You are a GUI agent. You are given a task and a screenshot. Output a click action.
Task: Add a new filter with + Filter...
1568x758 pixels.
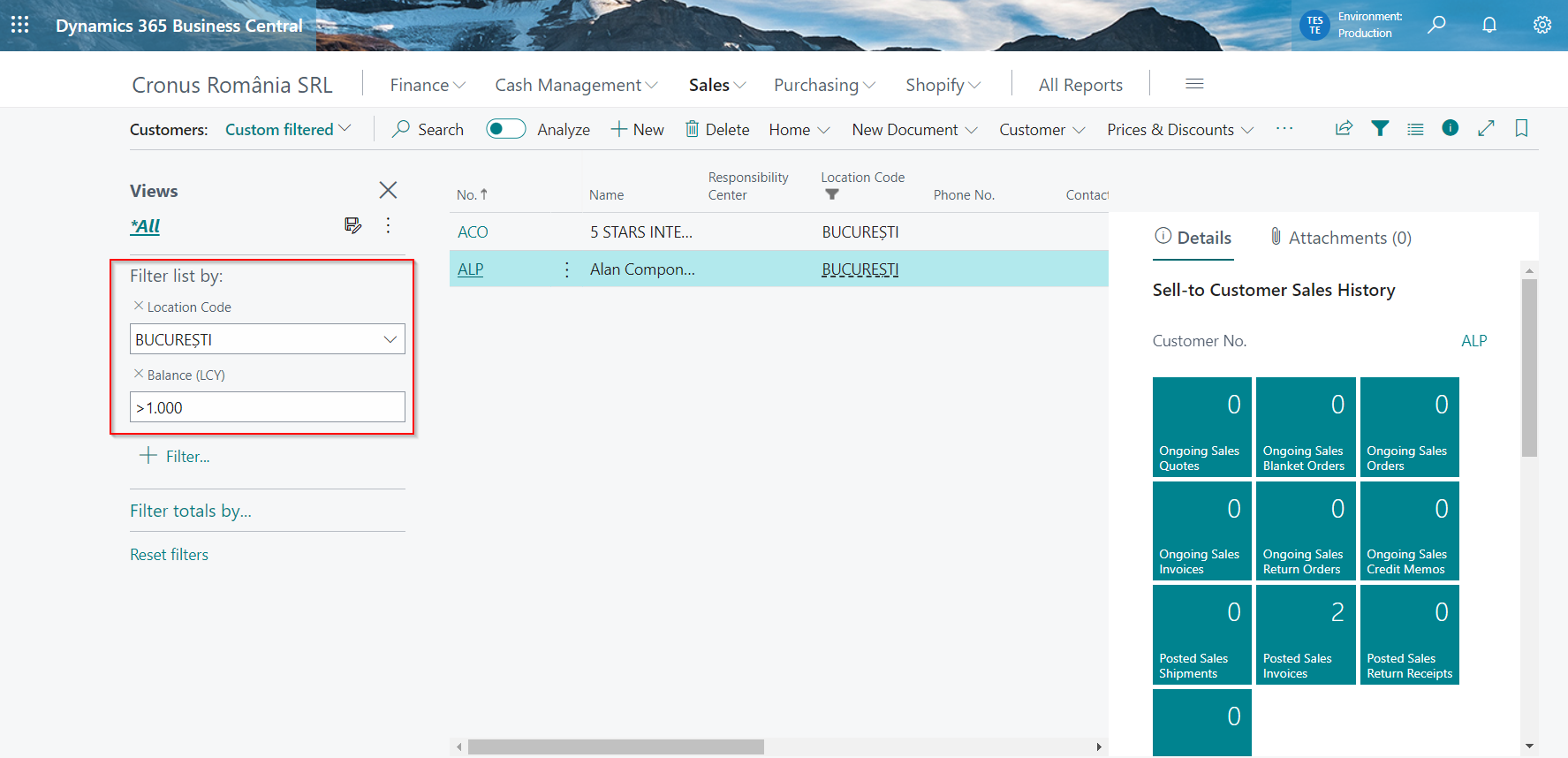pos(175,456)
